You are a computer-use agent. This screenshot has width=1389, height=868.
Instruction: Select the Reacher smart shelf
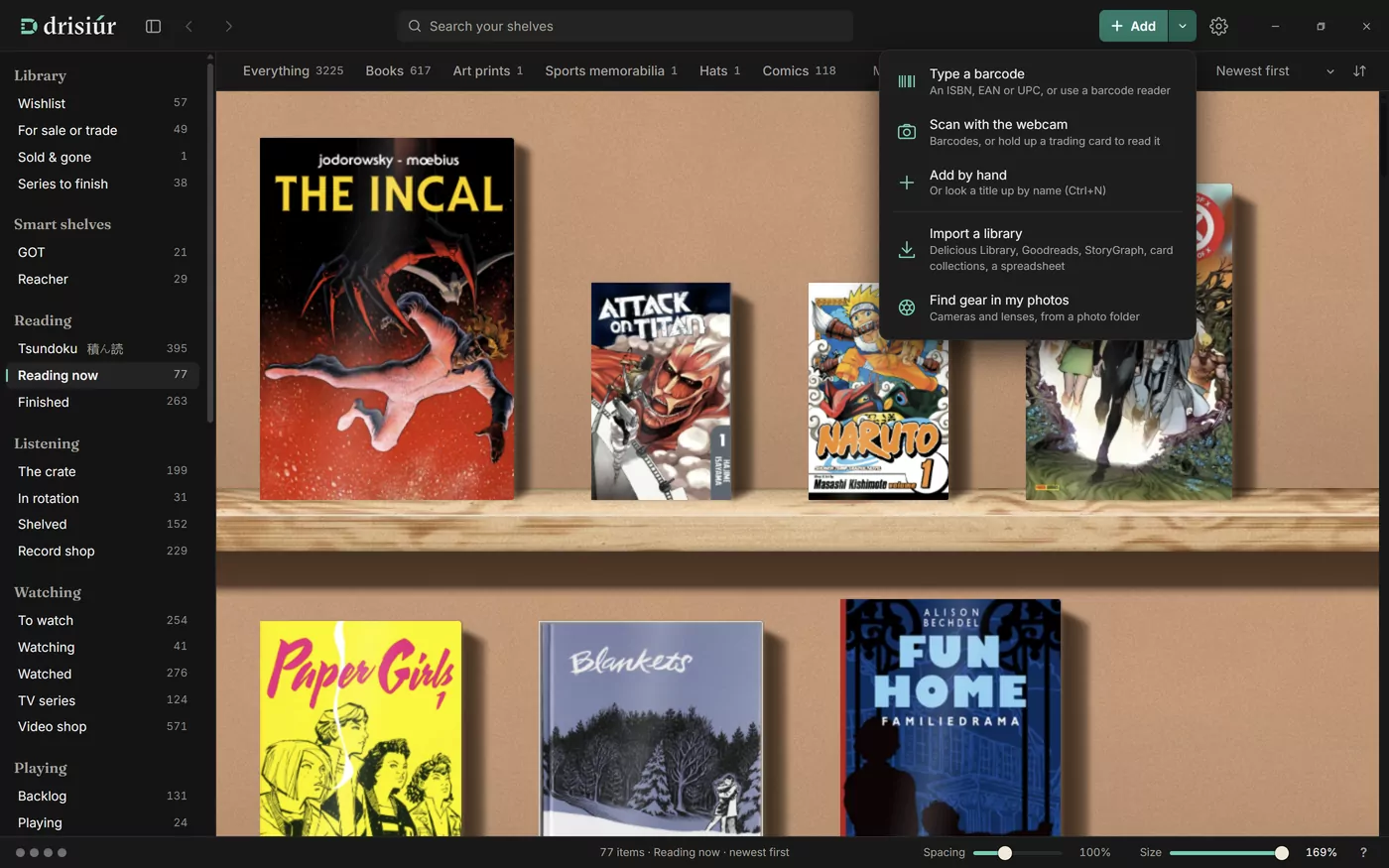[x=103, y=279]
